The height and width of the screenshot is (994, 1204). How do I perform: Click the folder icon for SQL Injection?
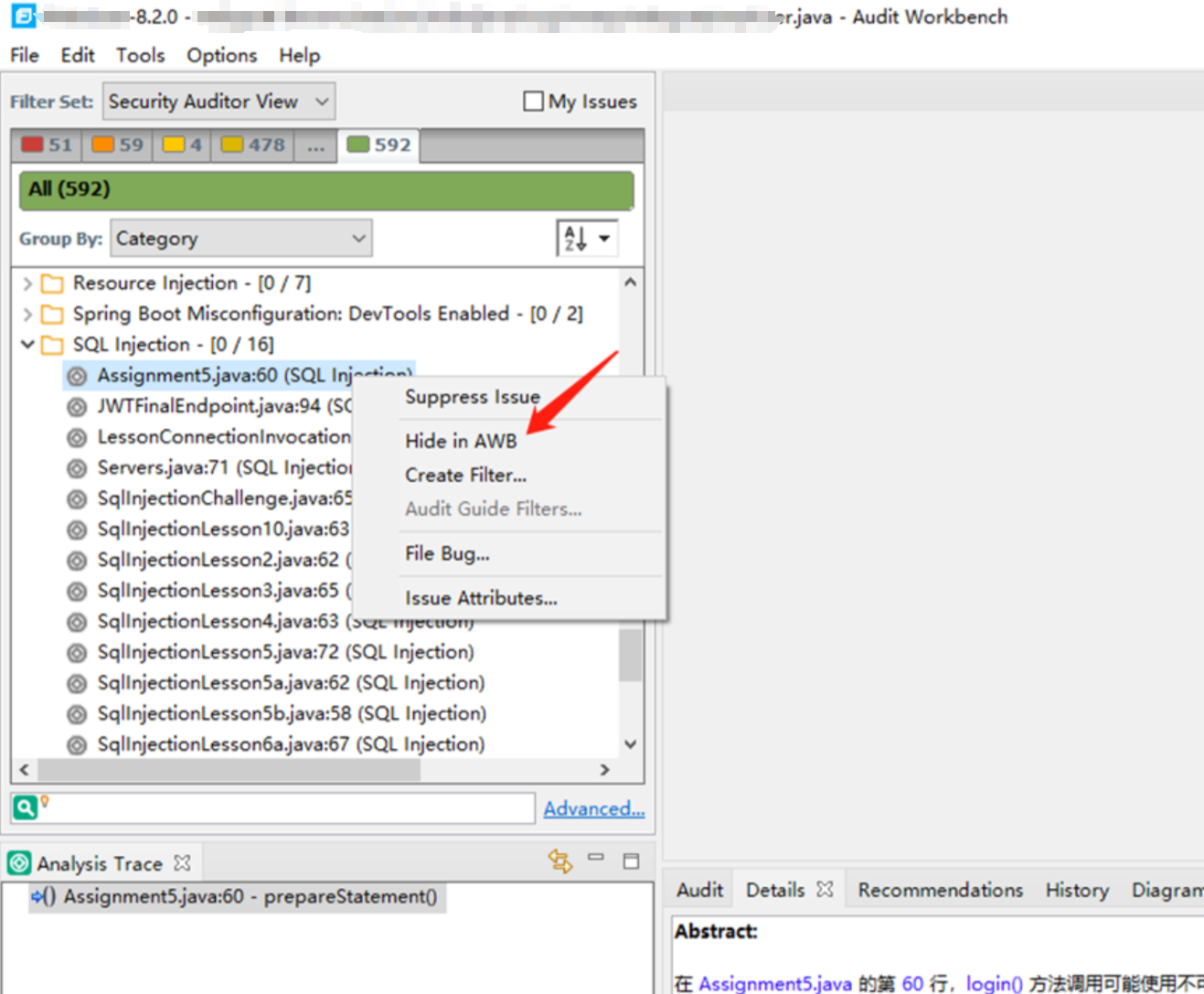[x=53, y=346]
